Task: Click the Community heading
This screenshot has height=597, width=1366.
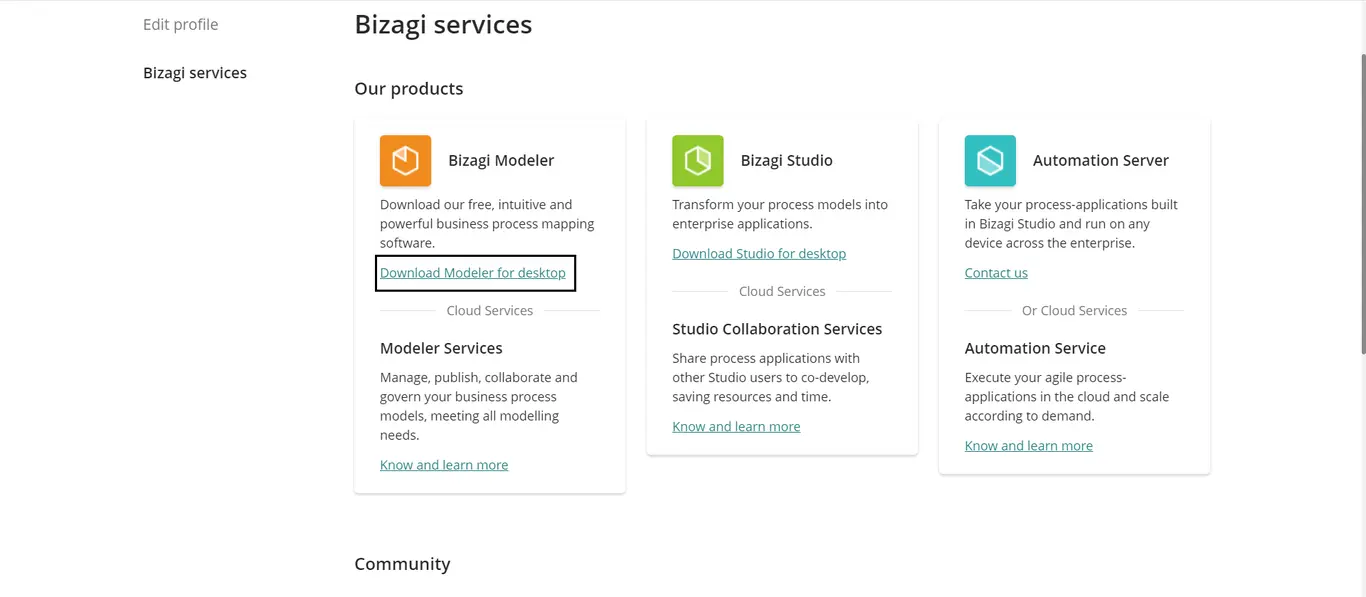Action: click(402, 564)
